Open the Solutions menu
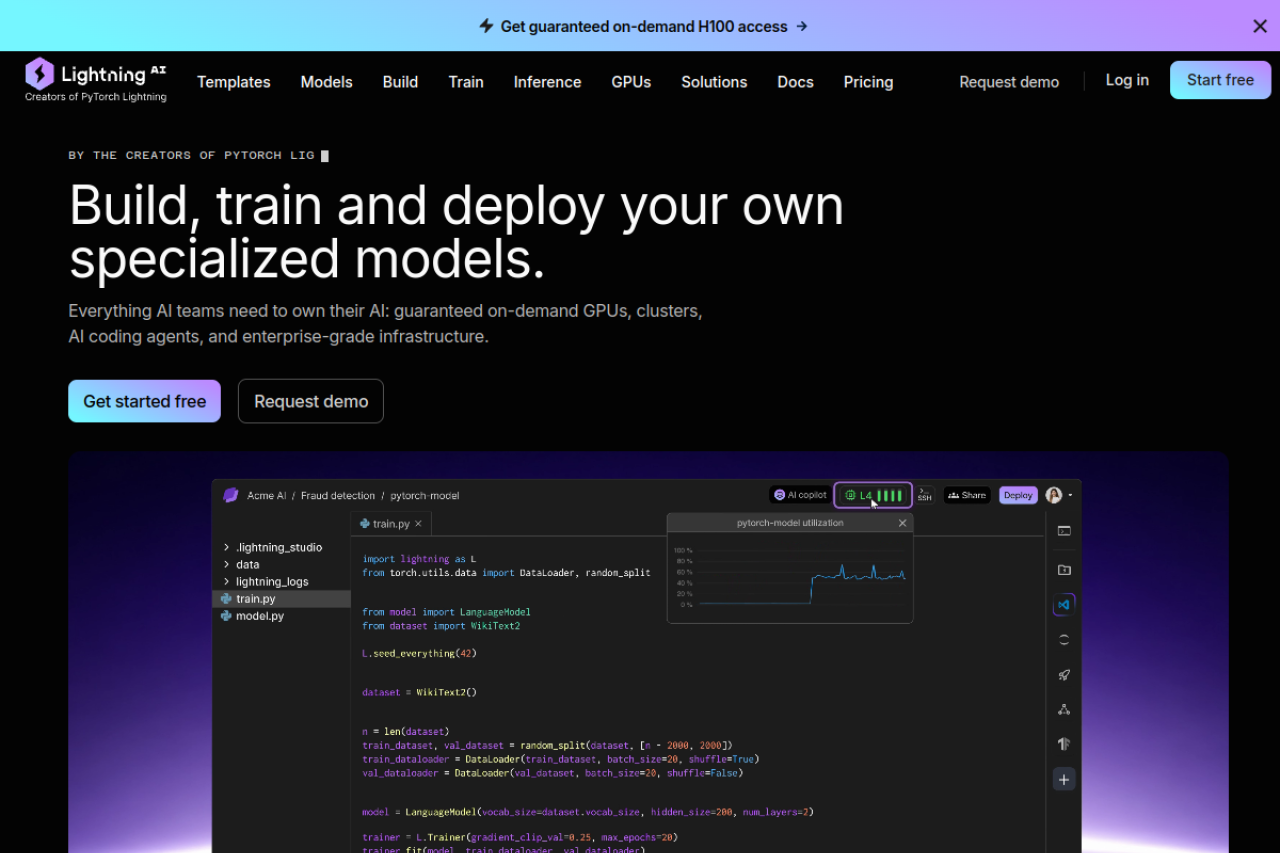Screen dimensions: 1280x853 (x=714, y=82)
